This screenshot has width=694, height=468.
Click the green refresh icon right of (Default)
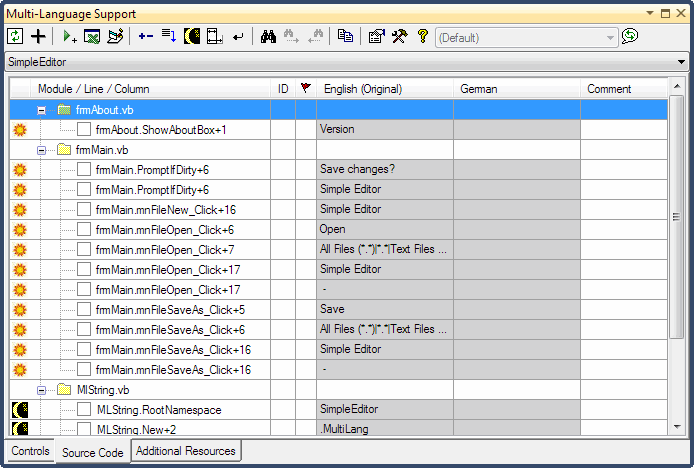pyautogui.click(x=630, y=37)
